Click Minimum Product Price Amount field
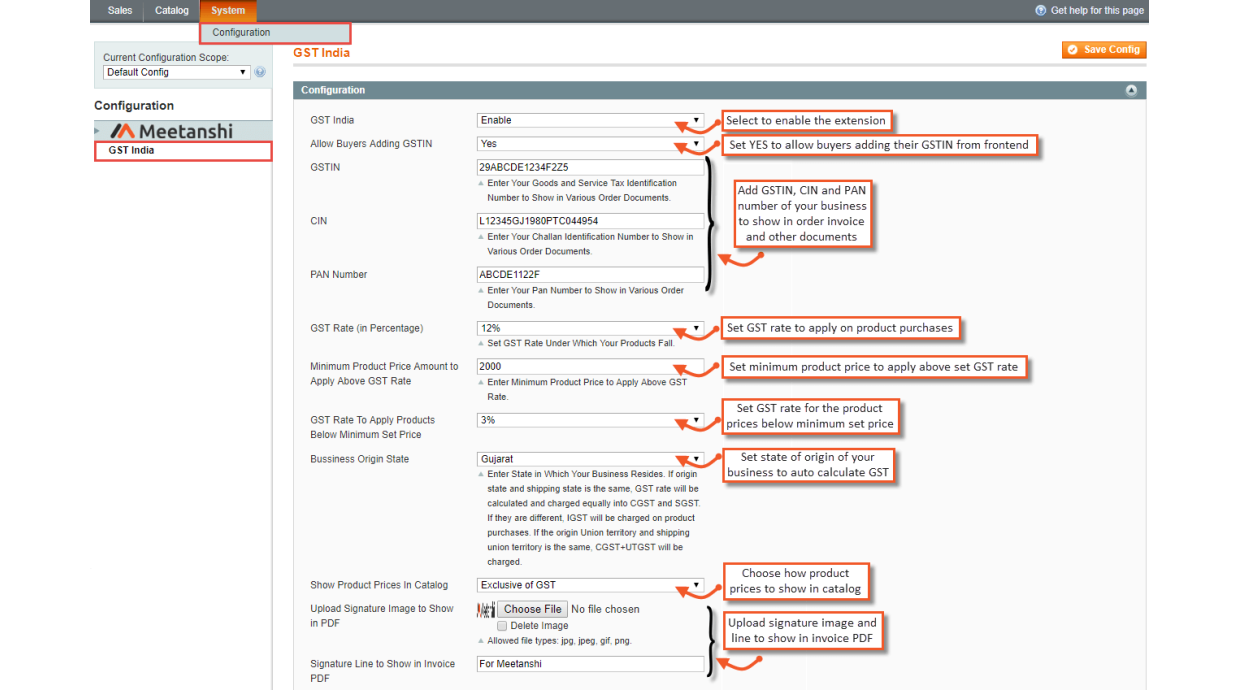1239x690 pixels. tap(590, 366)
